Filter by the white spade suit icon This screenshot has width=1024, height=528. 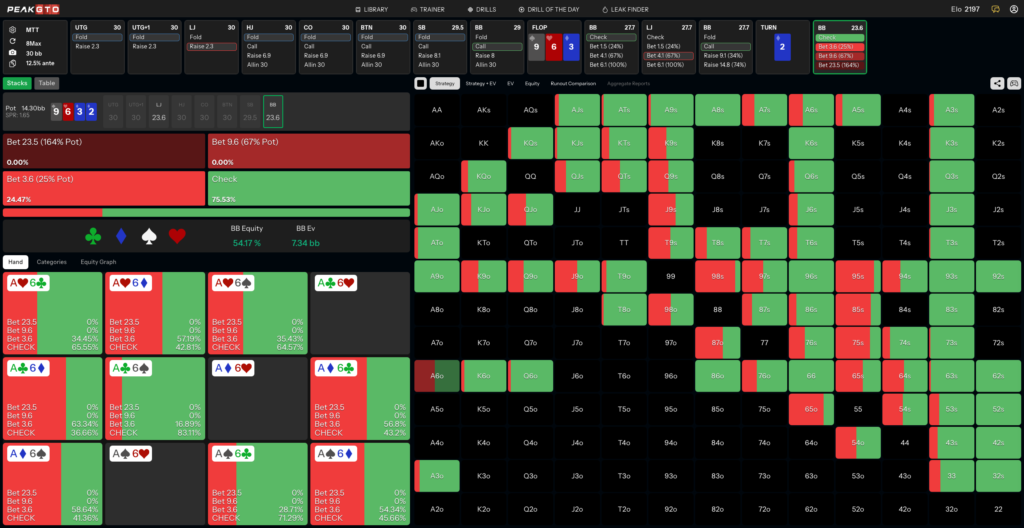[150, 236]
